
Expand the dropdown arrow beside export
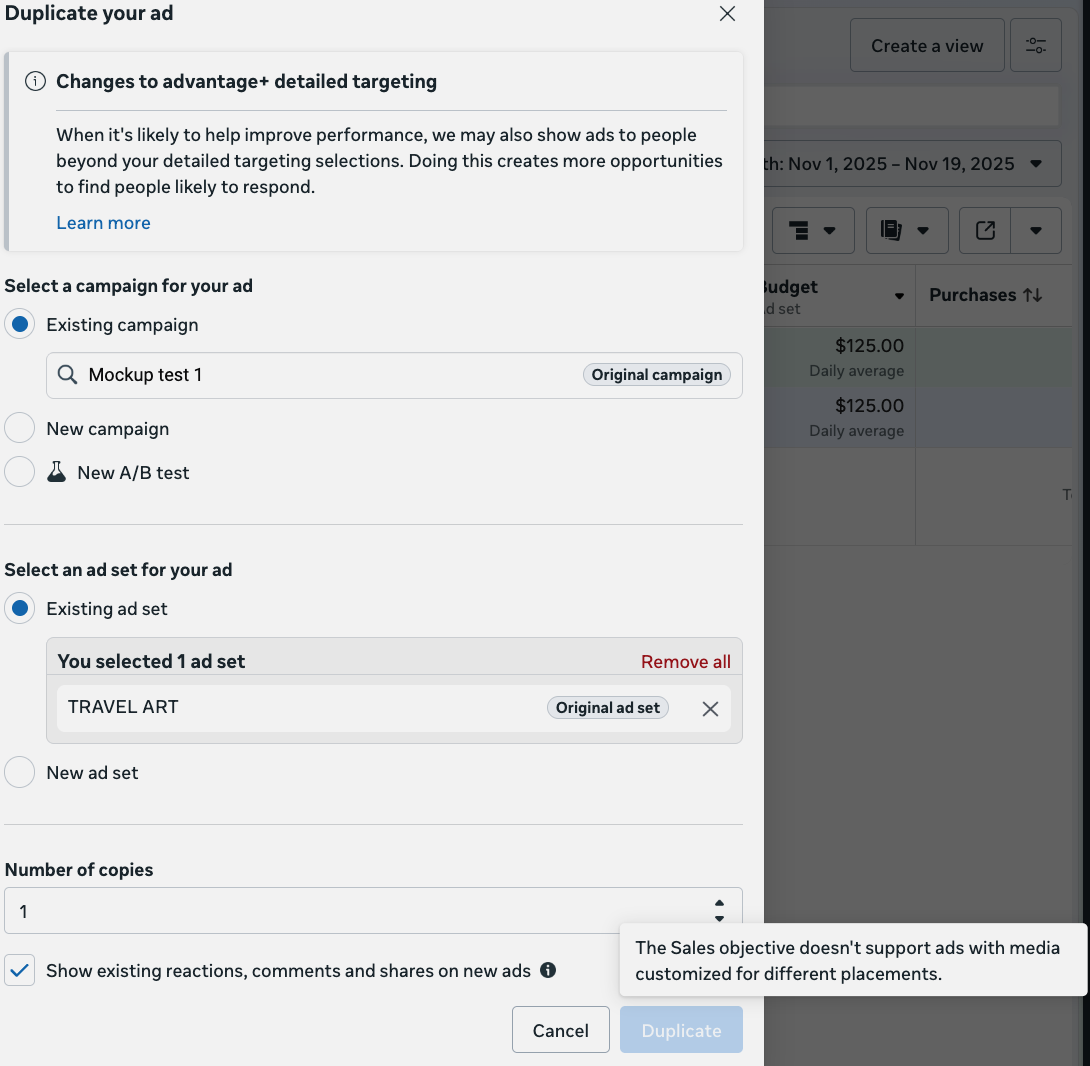pyautogui.click(x=1036, y=230)
